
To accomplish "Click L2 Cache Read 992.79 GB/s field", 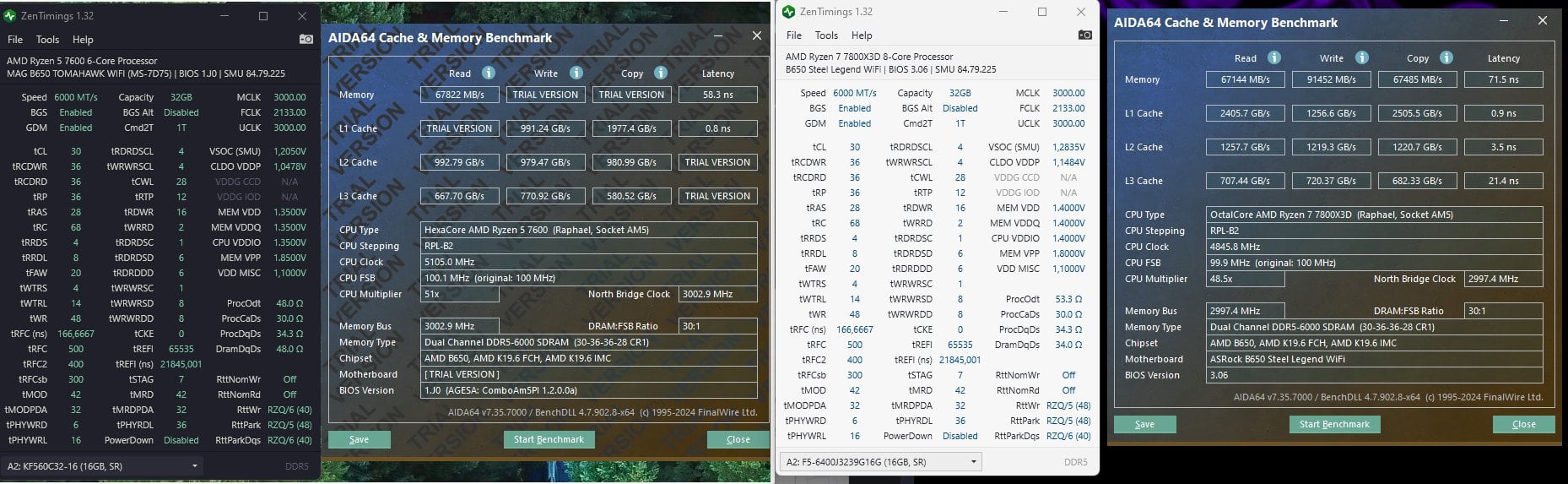I will [460, 162].
